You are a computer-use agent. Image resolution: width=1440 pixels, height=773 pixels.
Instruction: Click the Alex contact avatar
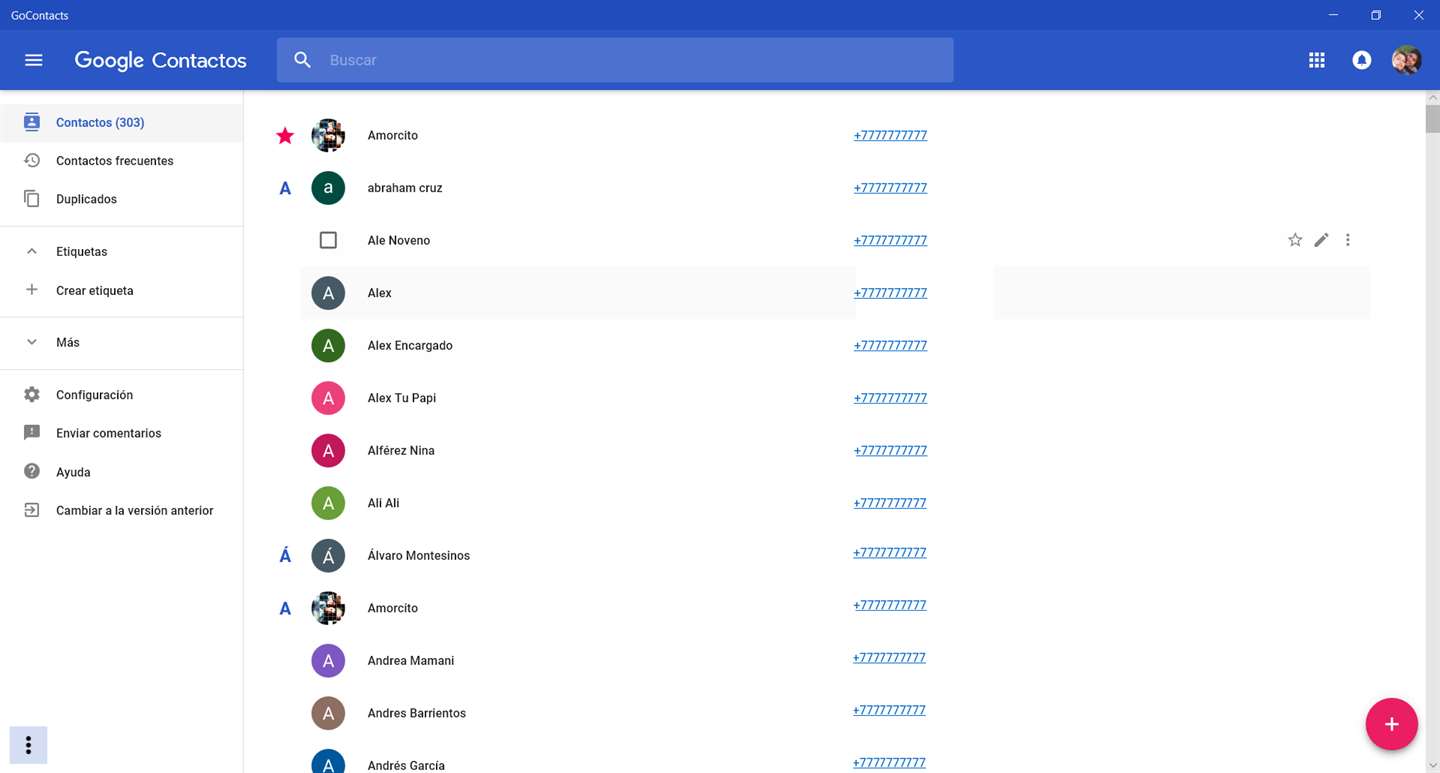point(328,293)
